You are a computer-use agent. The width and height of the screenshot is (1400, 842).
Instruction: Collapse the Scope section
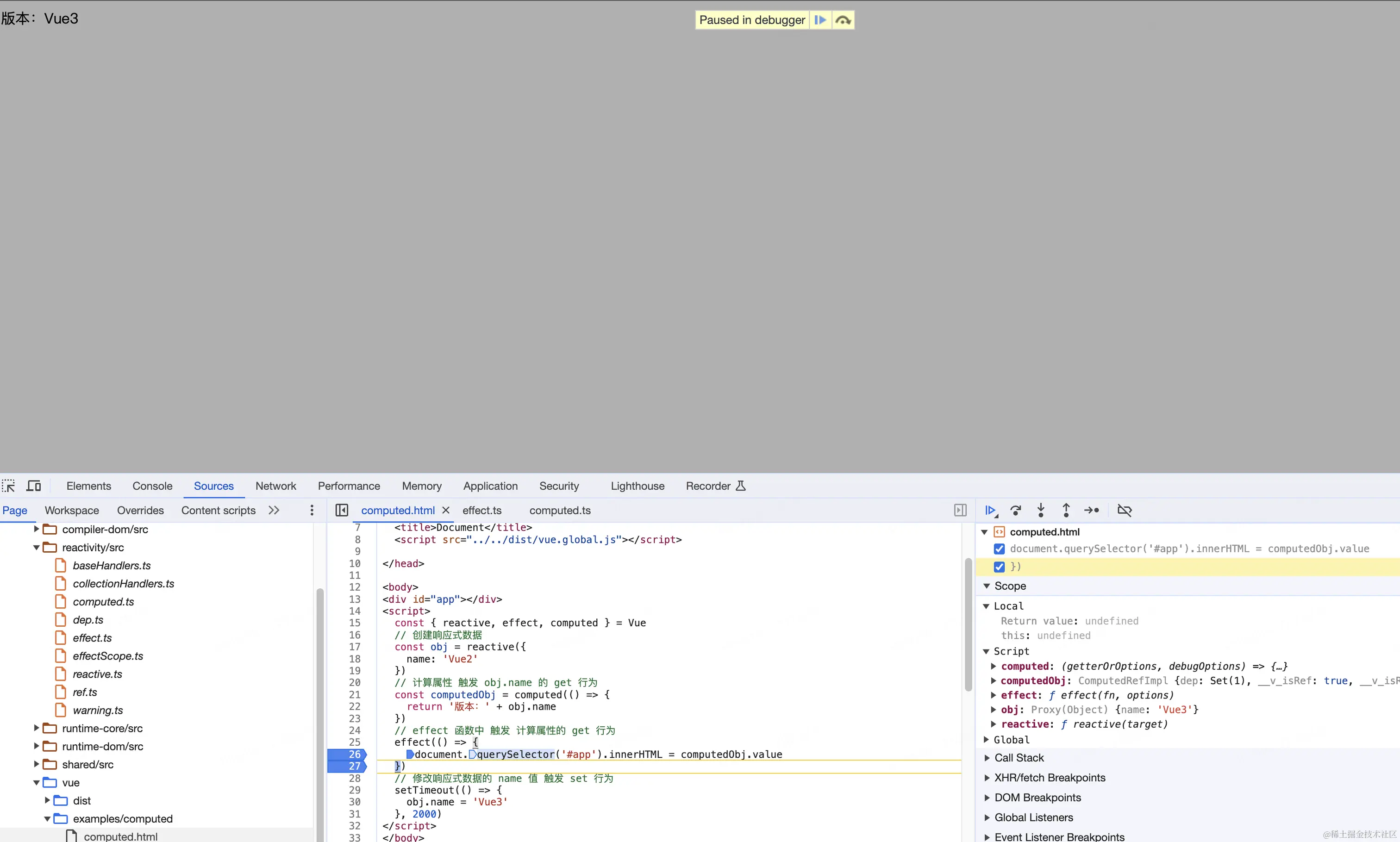click(987, 586)
